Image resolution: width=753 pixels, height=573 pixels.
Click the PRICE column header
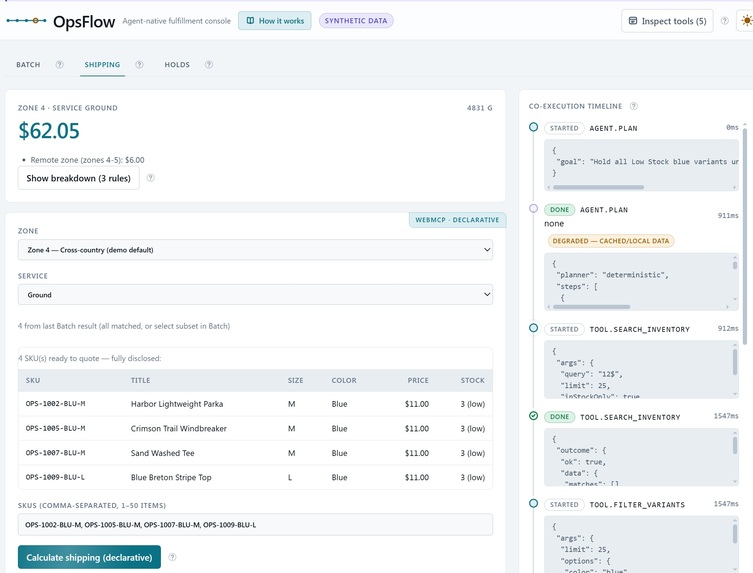(x=418, y=380)
